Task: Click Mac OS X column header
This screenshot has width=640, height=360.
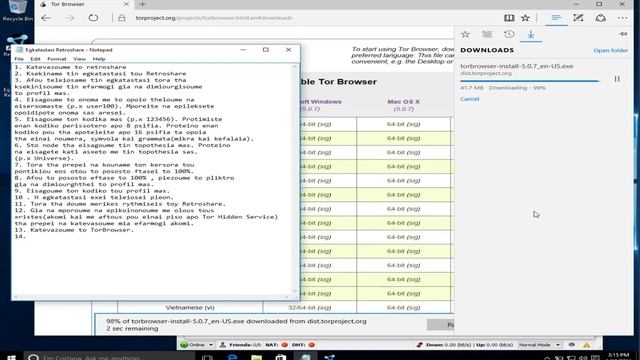Action: tap(403, 102)
